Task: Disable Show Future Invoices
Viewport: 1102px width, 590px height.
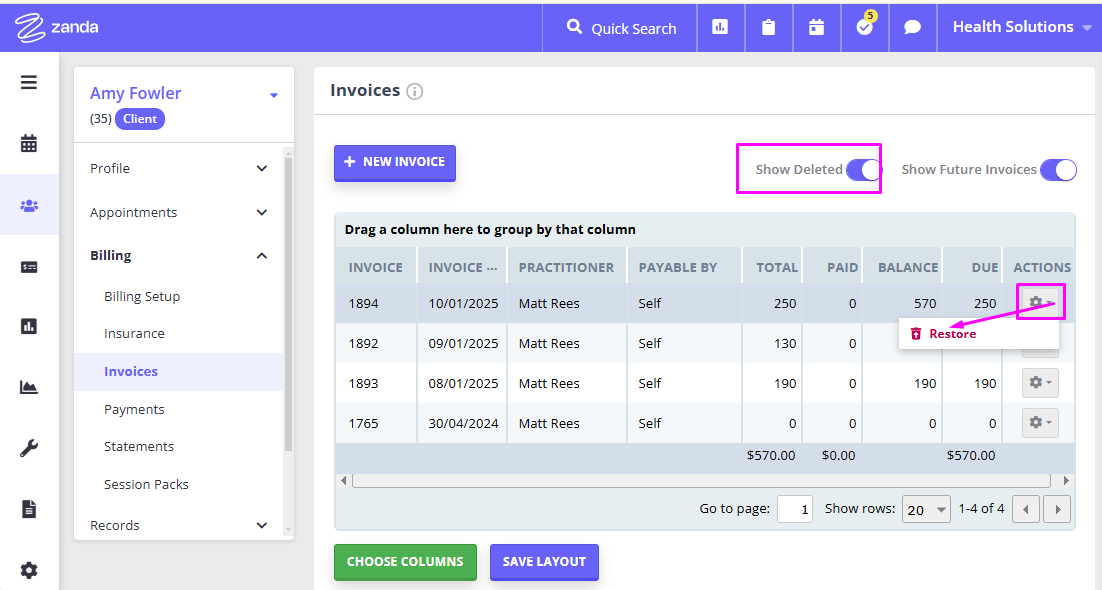Action: [x=1058, y=170]
